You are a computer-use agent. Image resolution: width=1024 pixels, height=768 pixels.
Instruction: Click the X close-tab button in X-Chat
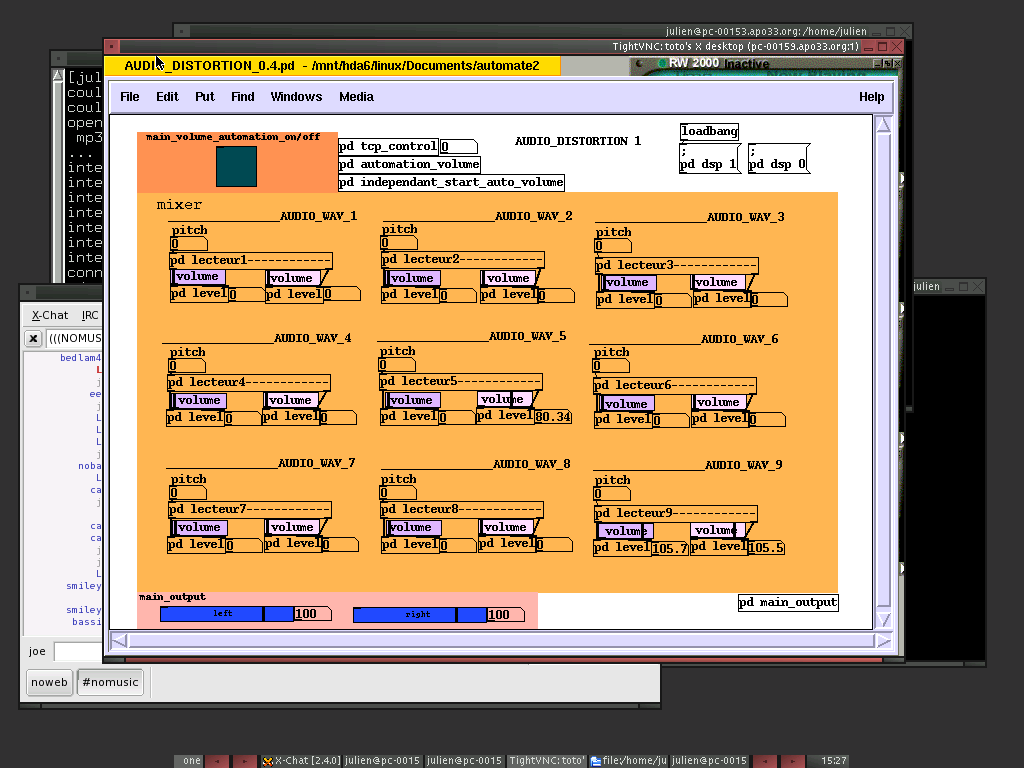coord(33,338)
